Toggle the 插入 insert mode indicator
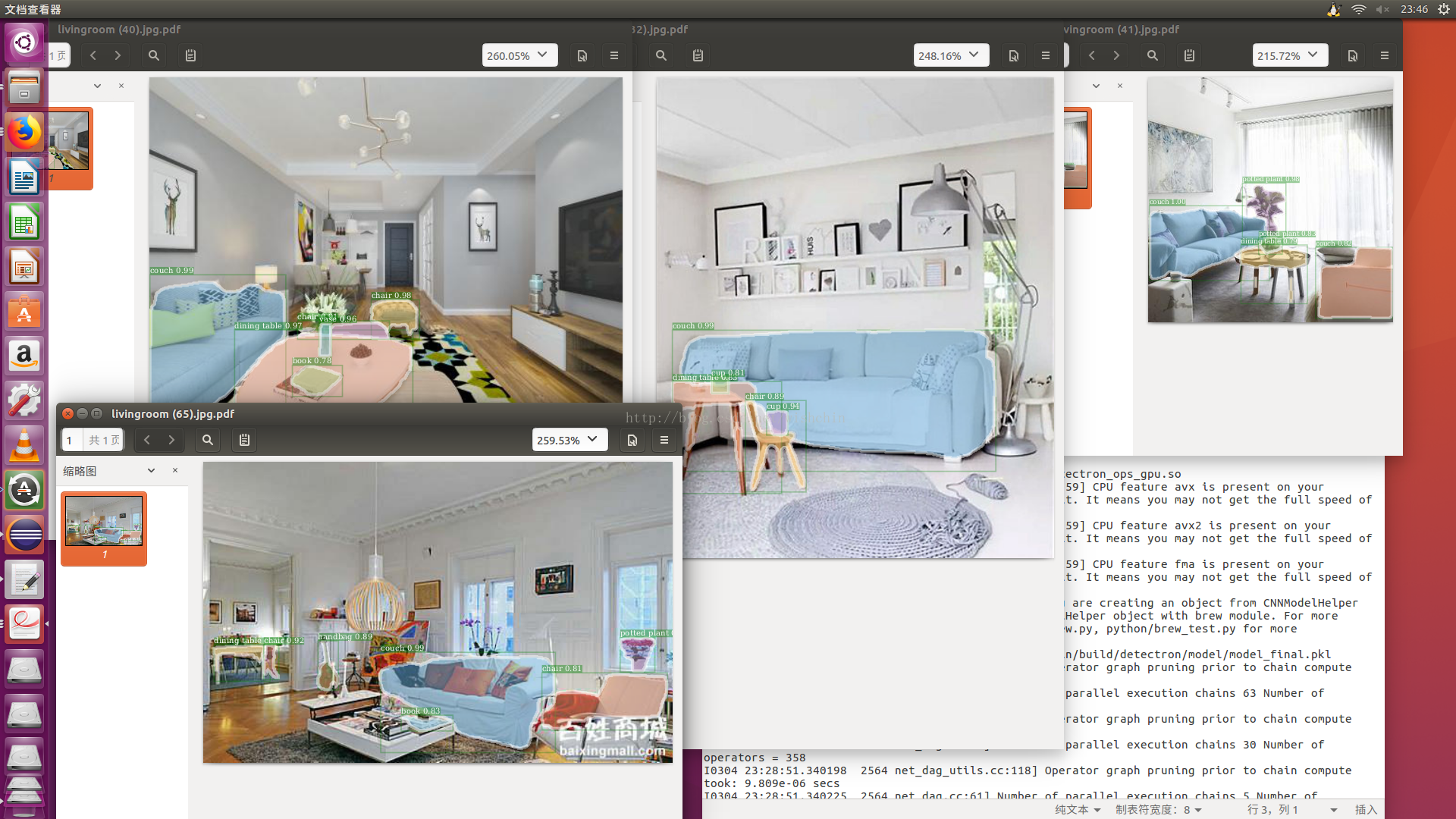 coord(1366,810)
